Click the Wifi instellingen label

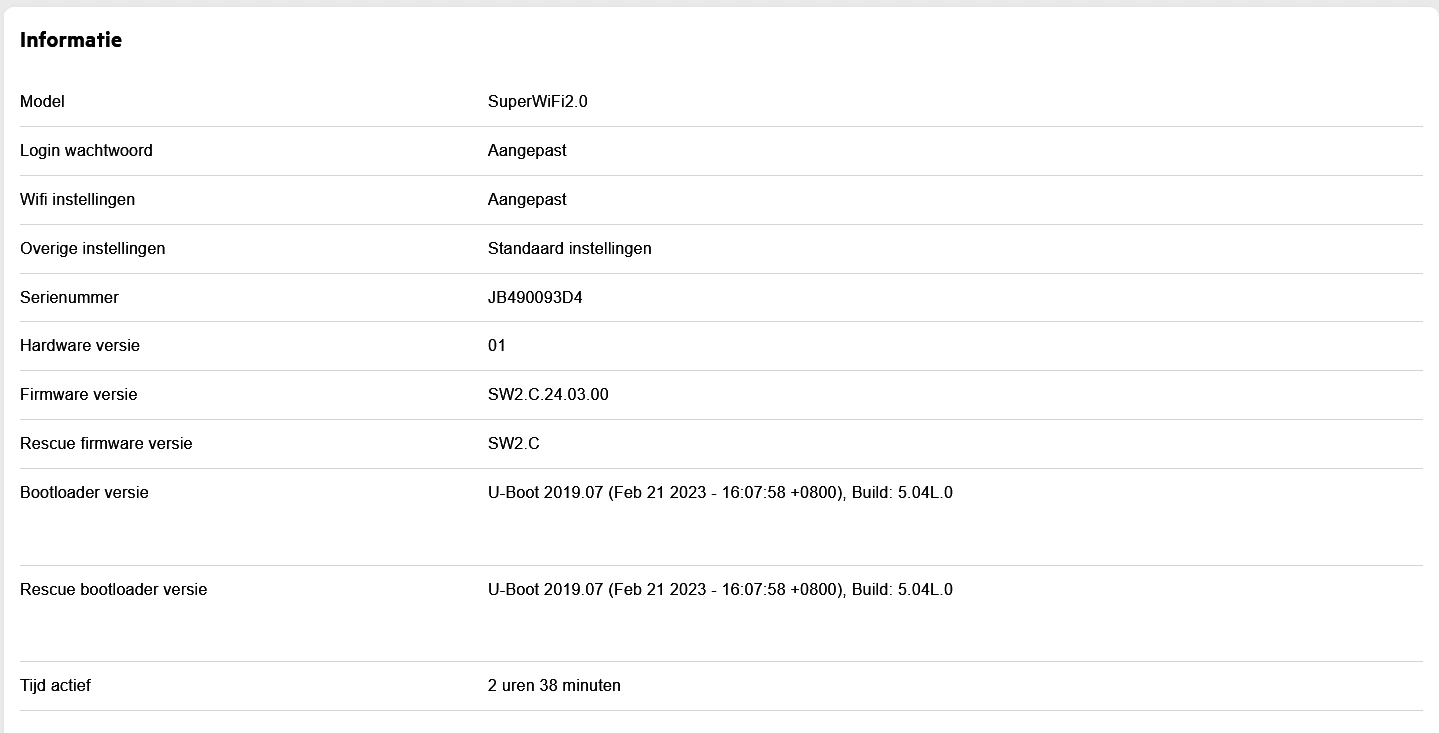[77, 199]
